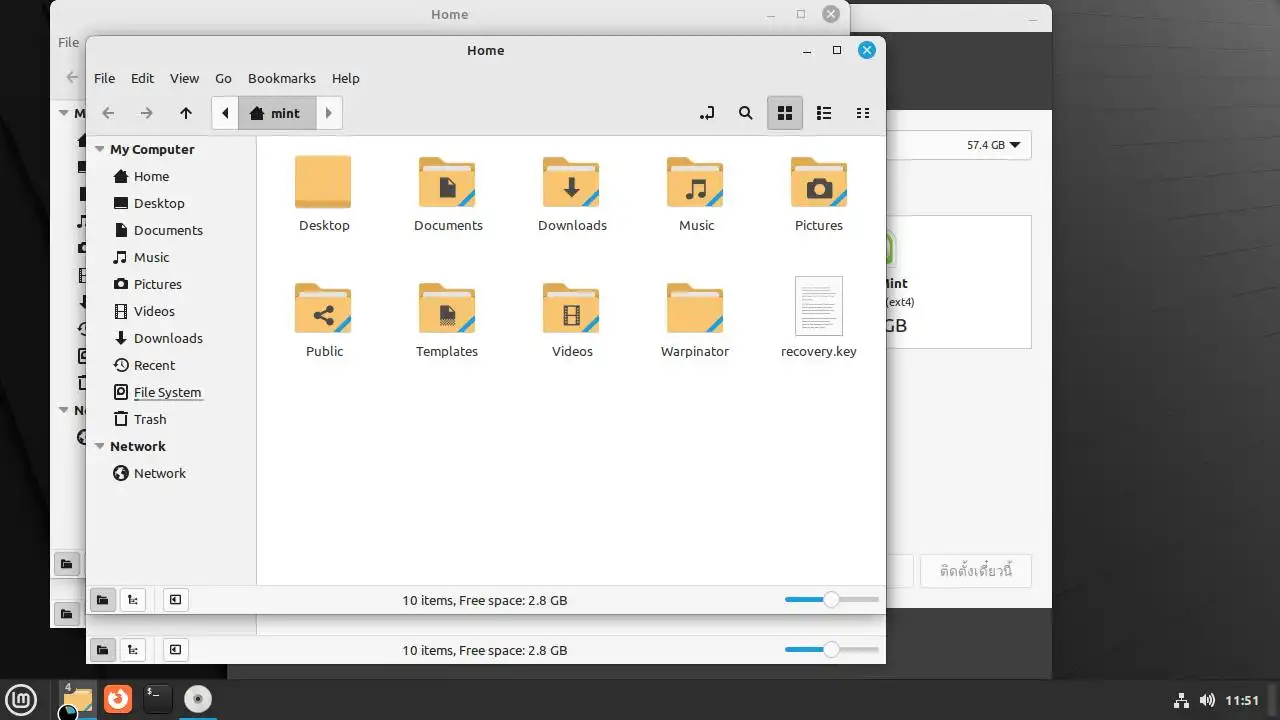This screenshot has height=720, width=1280.
Task: Open the Public folder icon
Action: point(323,307)
